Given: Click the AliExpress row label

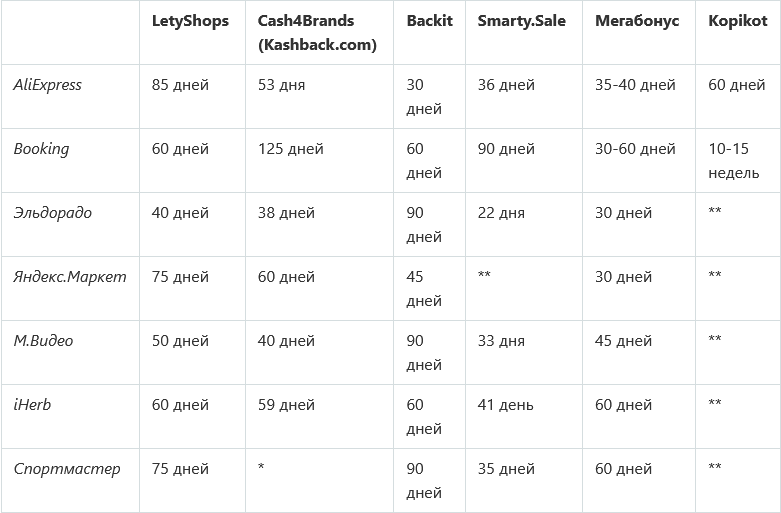Looking at the screenshot, I should (x=47, y=85).
